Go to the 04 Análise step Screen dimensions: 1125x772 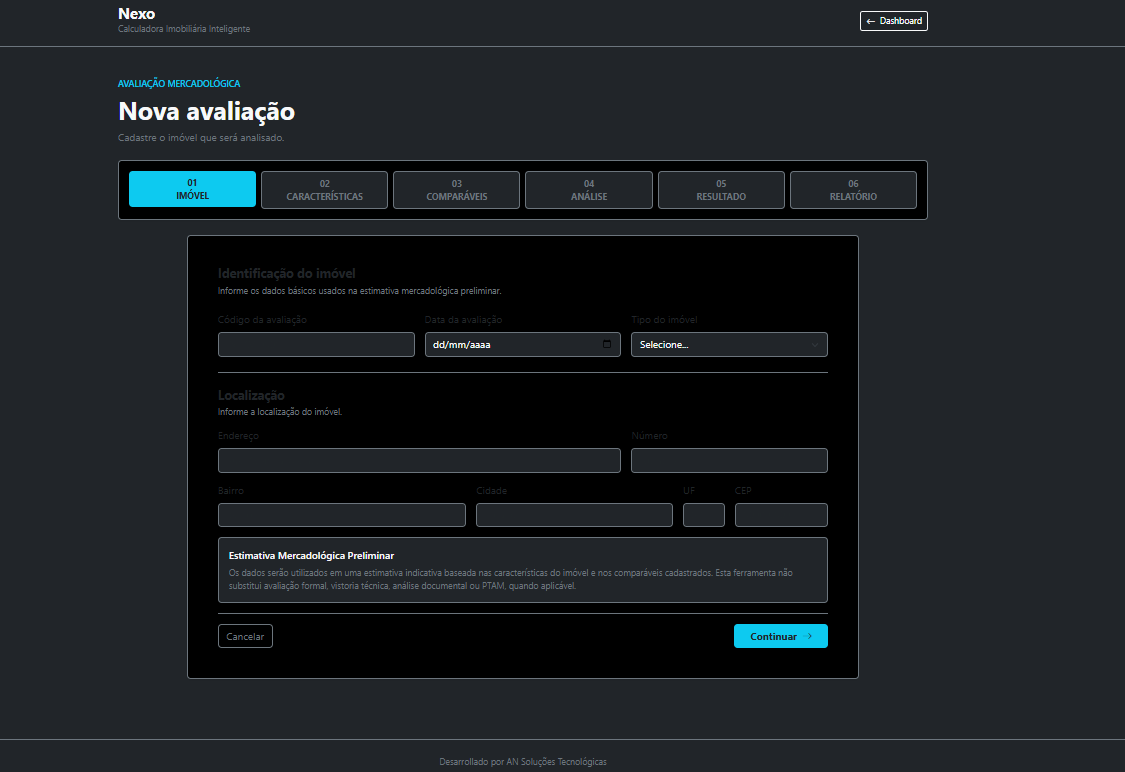(588, 189)
